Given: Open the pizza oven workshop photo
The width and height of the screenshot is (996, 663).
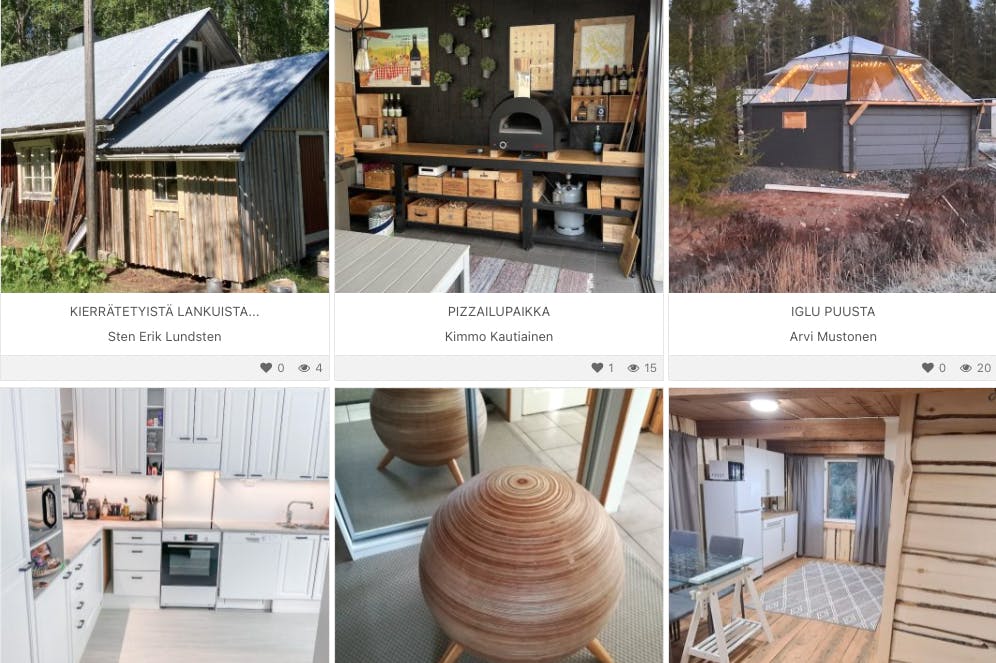Looking at the screenshot, I should [x=499, y=146].
